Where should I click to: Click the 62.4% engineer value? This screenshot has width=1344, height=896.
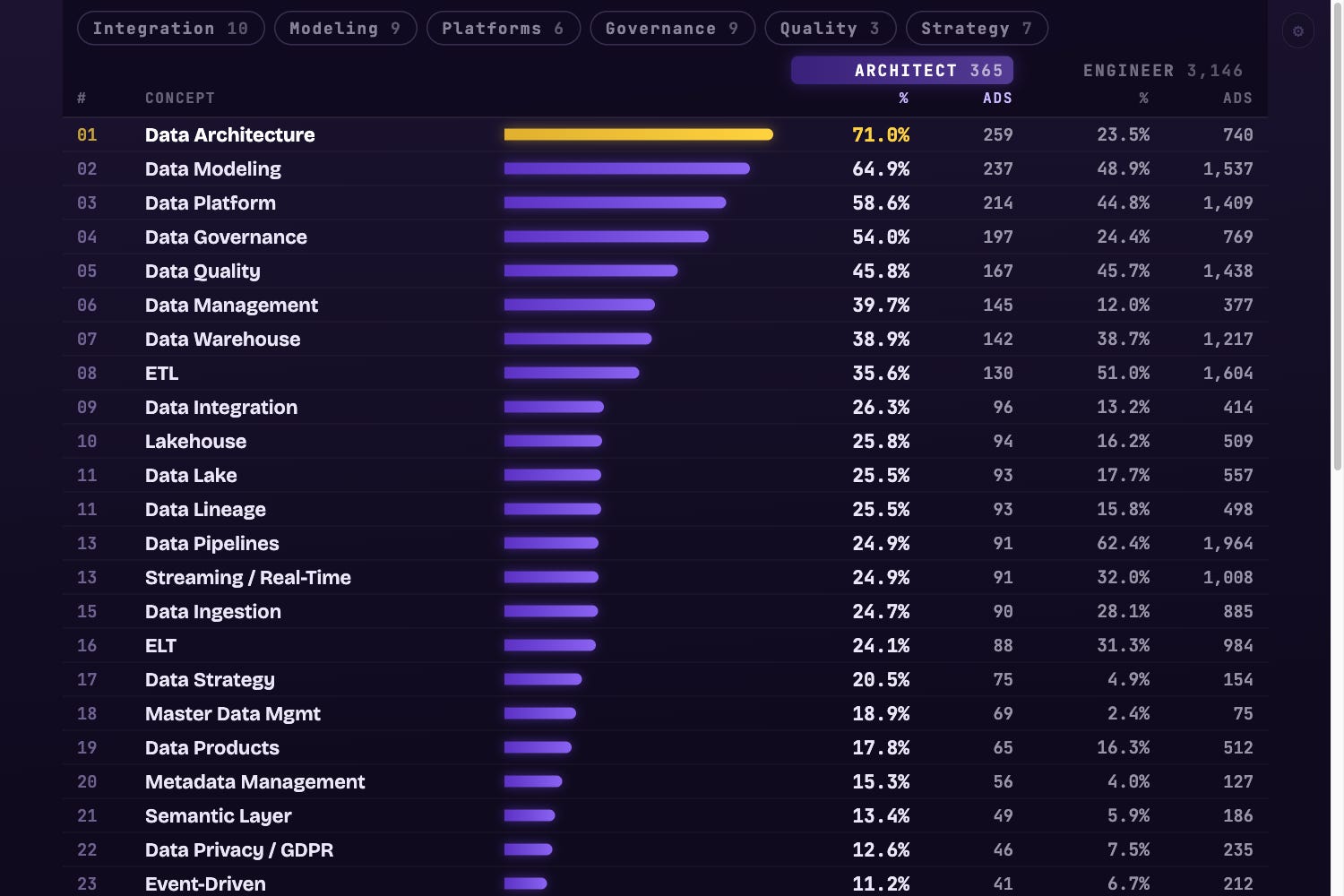tap(1123, 543)
